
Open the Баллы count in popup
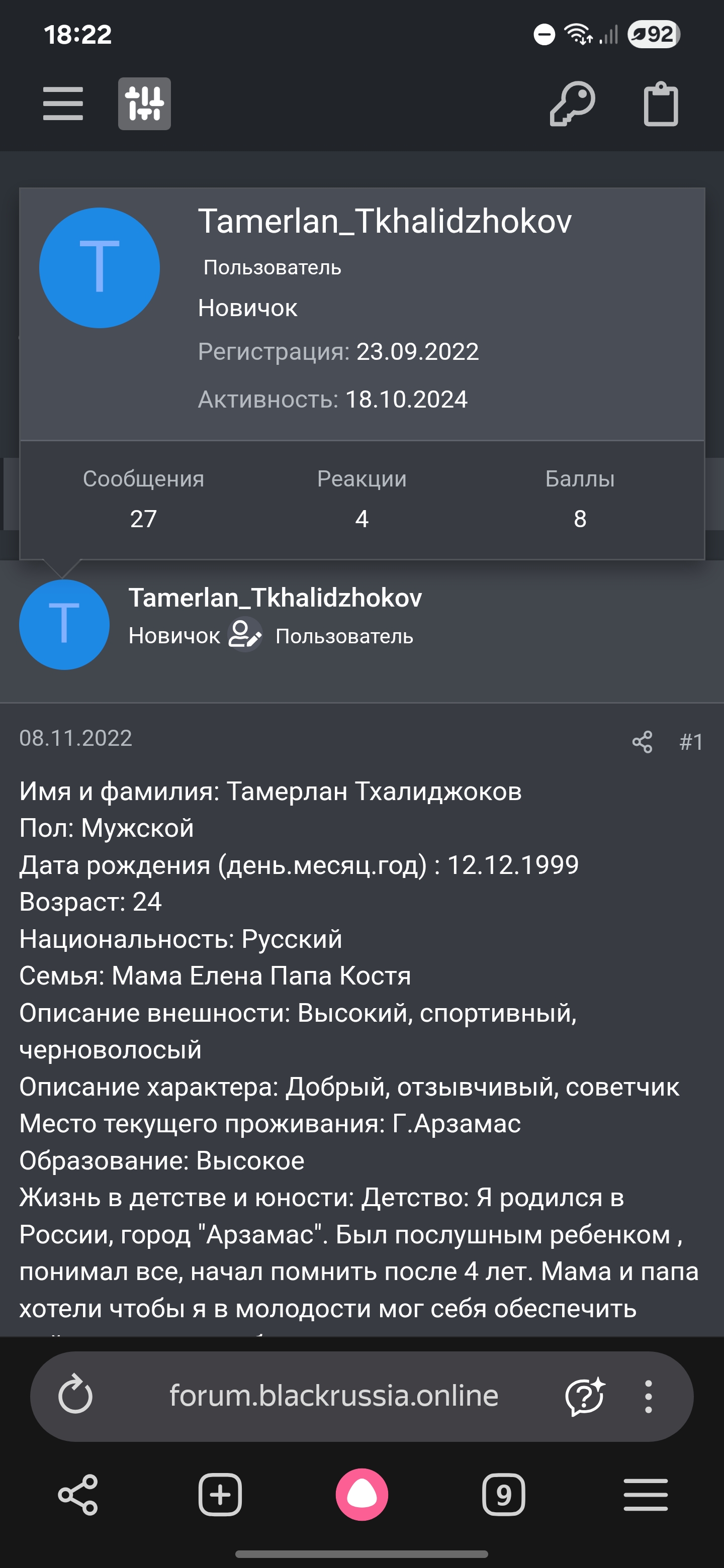(x=580, y=519)
